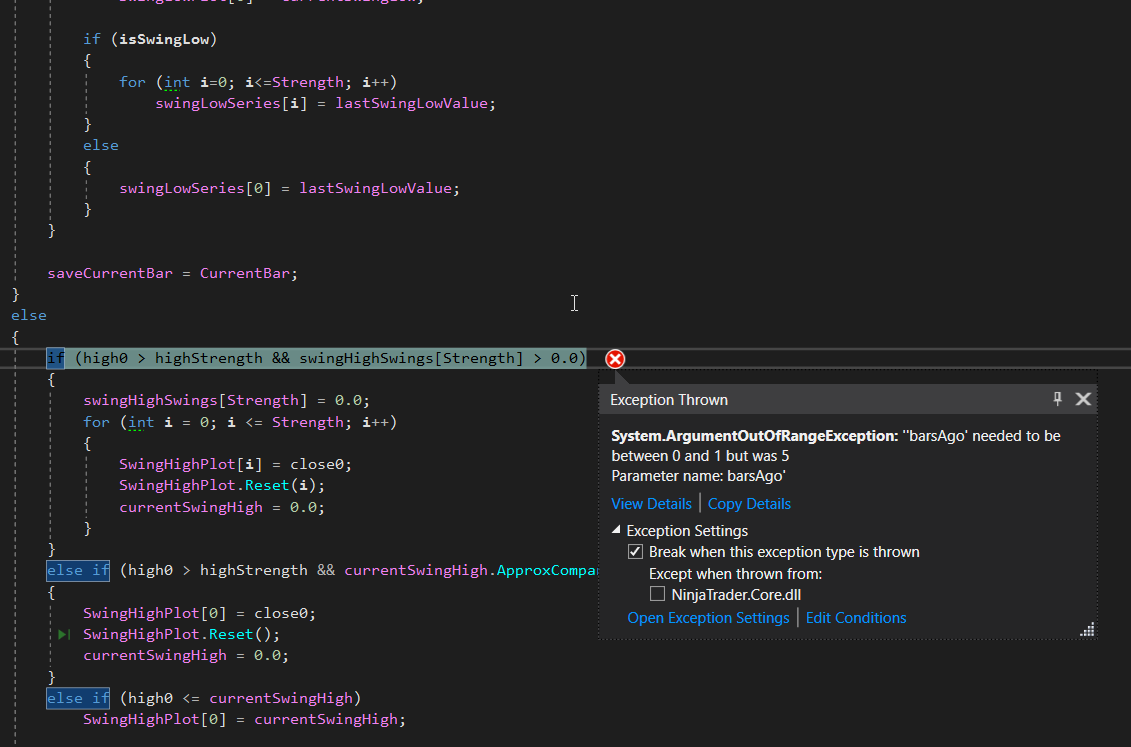Click swingLowSeries[0] = lastSwingLowValue line
Image resolution: width=1131 pixels, height=747 pixels.
pos(289,188)
